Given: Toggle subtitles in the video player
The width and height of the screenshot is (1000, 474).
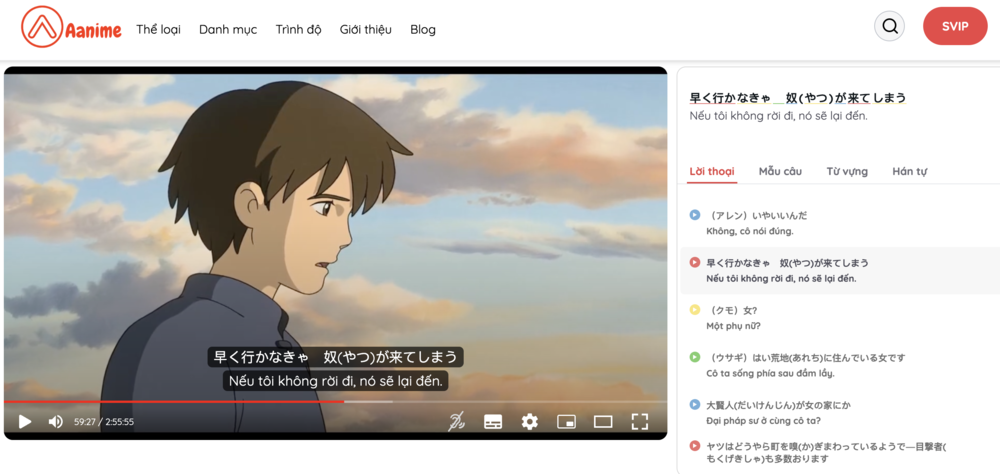Looking at the screenshot, I should [x=493, y=422].
